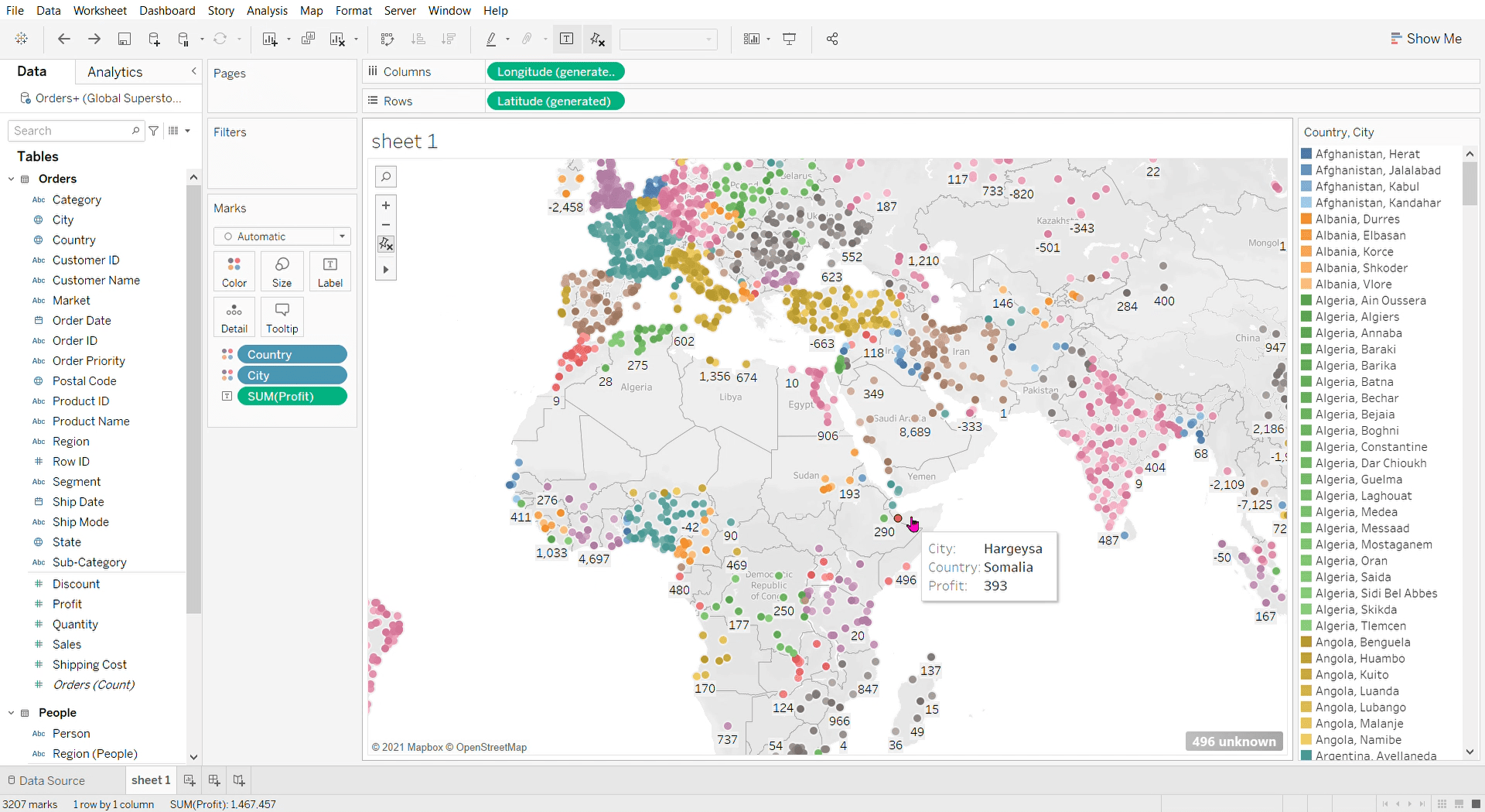
Task: Select Country pill on Marks card
Action: point(292,354)
